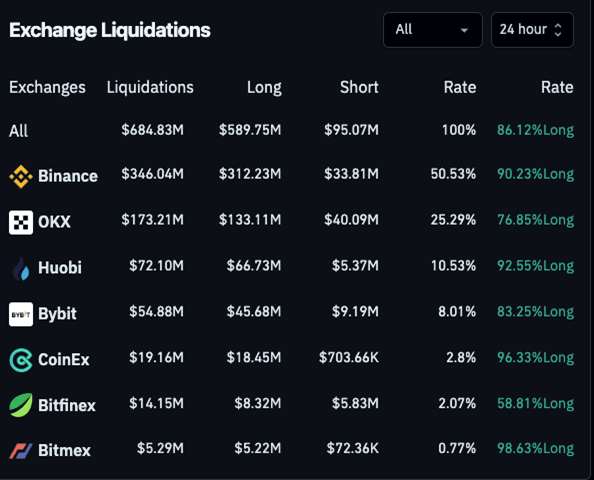The height and width of the screenshot is (480, 594).
Task: Click Bitmex liquidations $5.29M
Action: click(160, 448)
